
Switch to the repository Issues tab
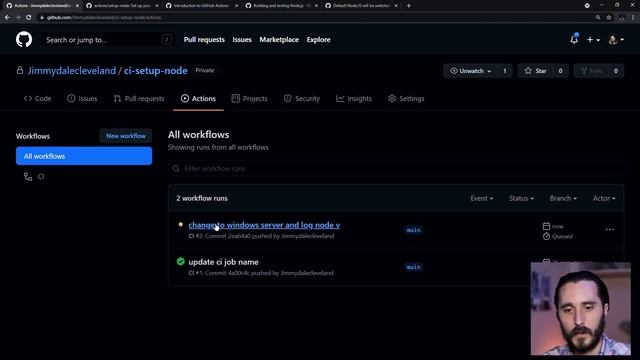(x=82, y=98)
